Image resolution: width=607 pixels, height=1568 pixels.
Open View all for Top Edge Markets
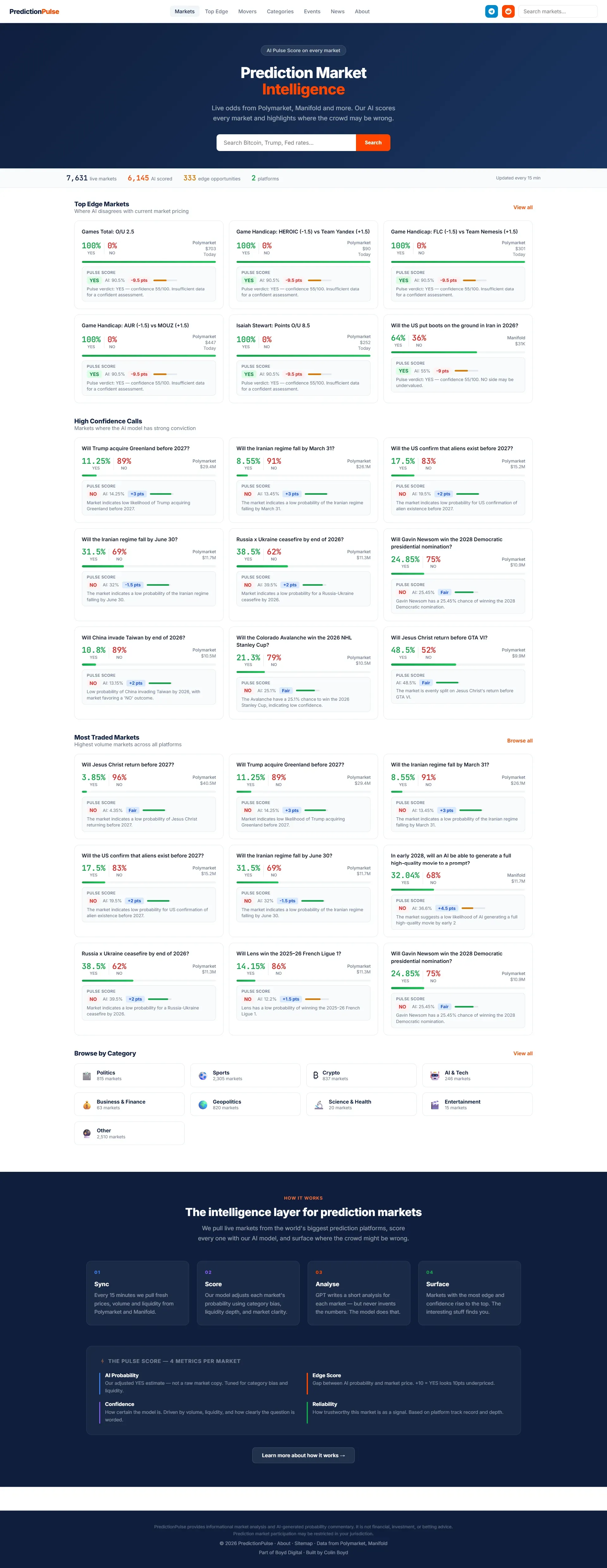[x=522, y=208]
